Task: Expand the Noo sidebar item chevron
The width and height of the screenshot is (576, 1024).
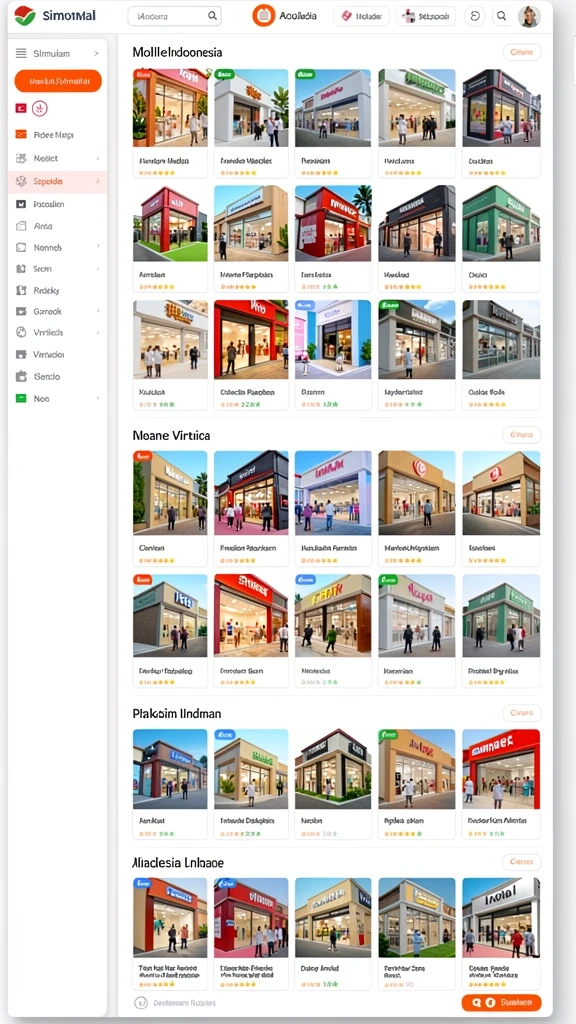Action: [98, 398]
